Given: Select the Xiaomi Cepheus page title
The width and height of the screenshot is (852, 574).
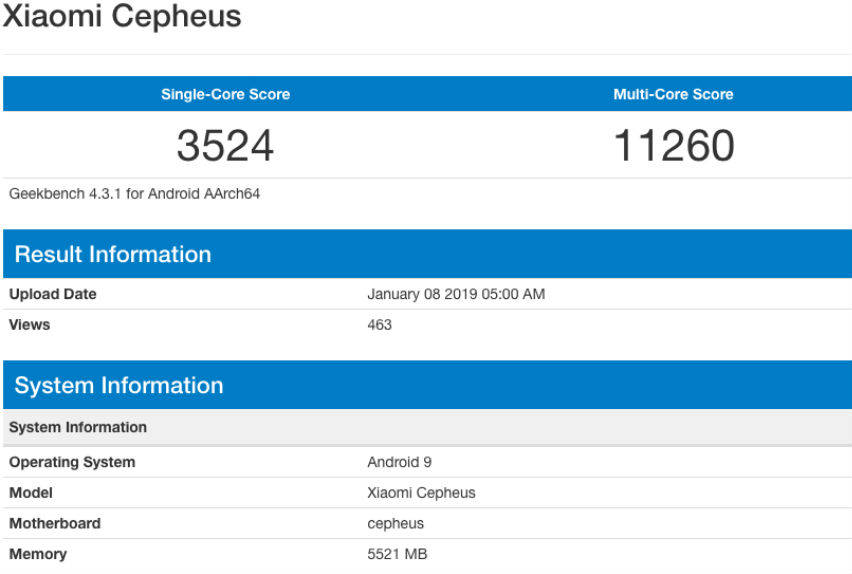Looking at the screenshot, I should pos(122,16).
